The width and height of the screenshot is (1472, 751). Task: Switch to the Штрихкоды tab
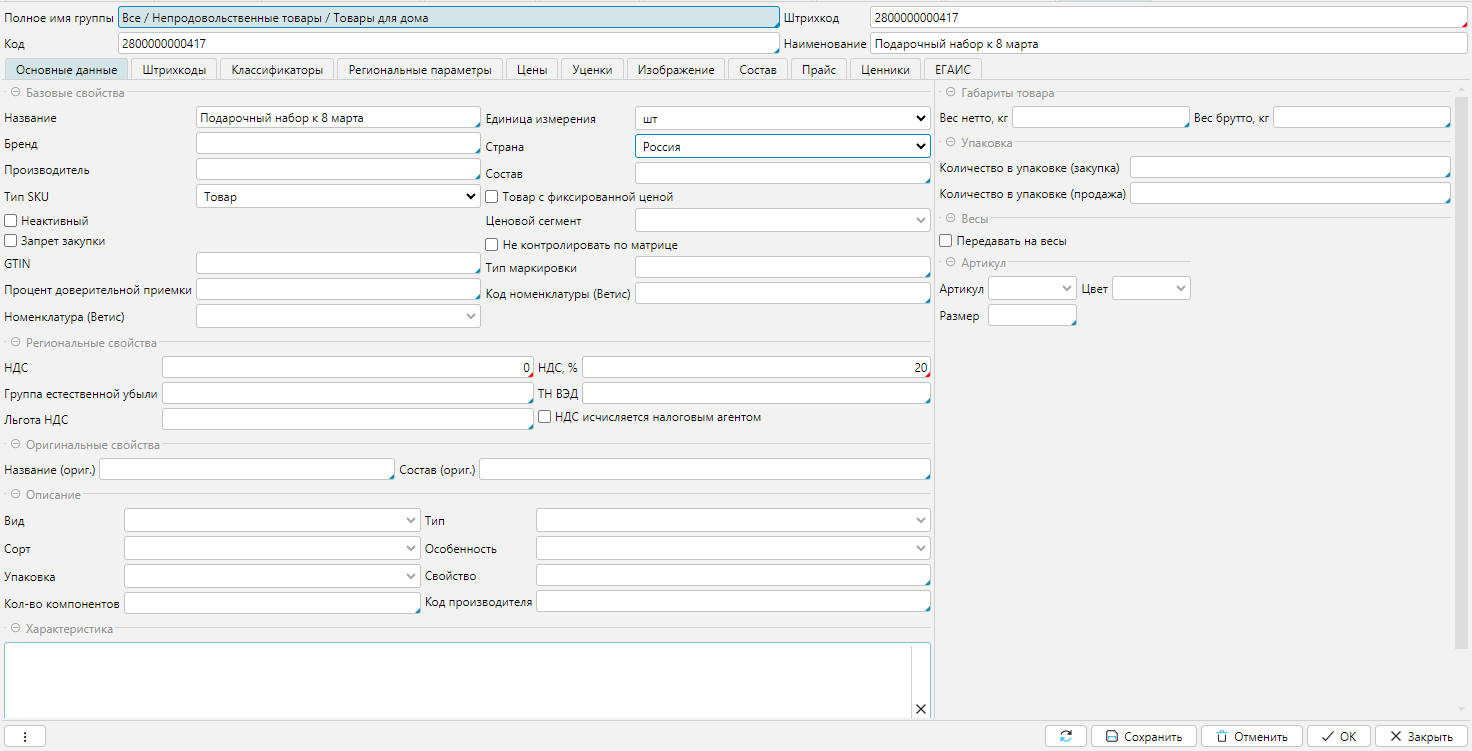(174, 70)
